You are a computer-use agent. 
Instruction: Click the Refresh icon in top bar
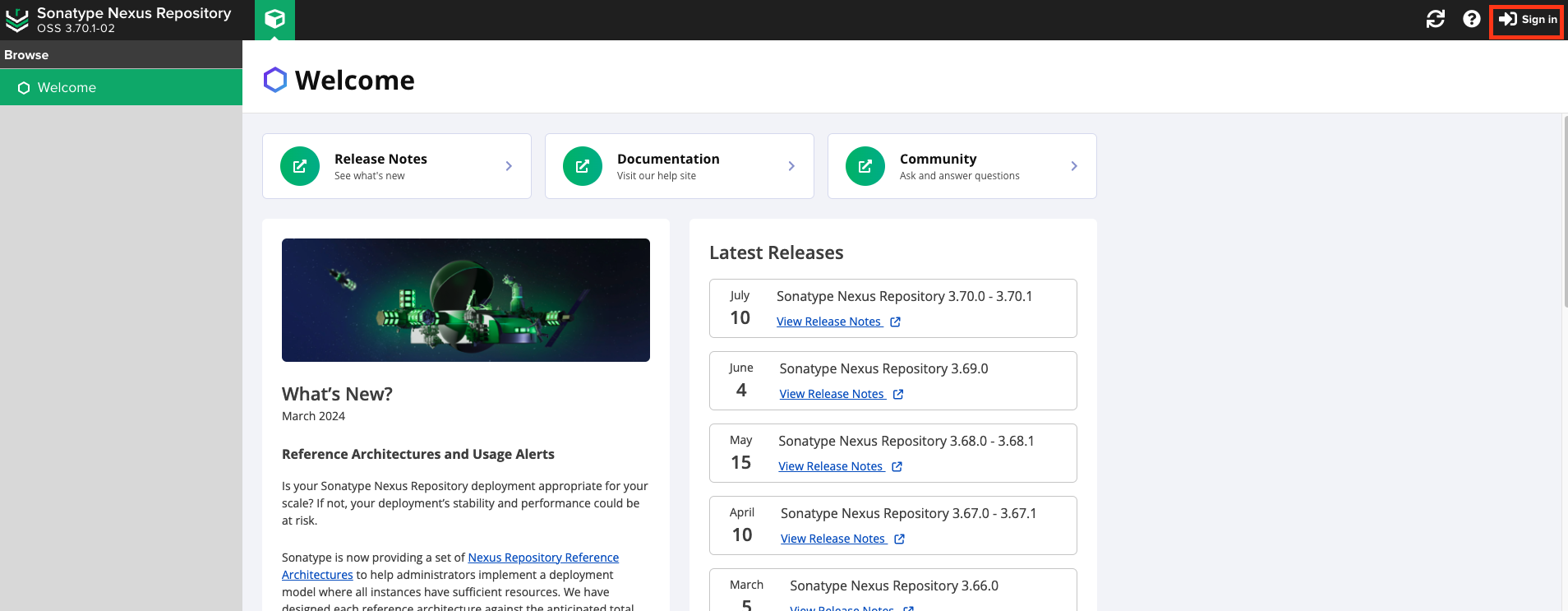pos(1436,19)
